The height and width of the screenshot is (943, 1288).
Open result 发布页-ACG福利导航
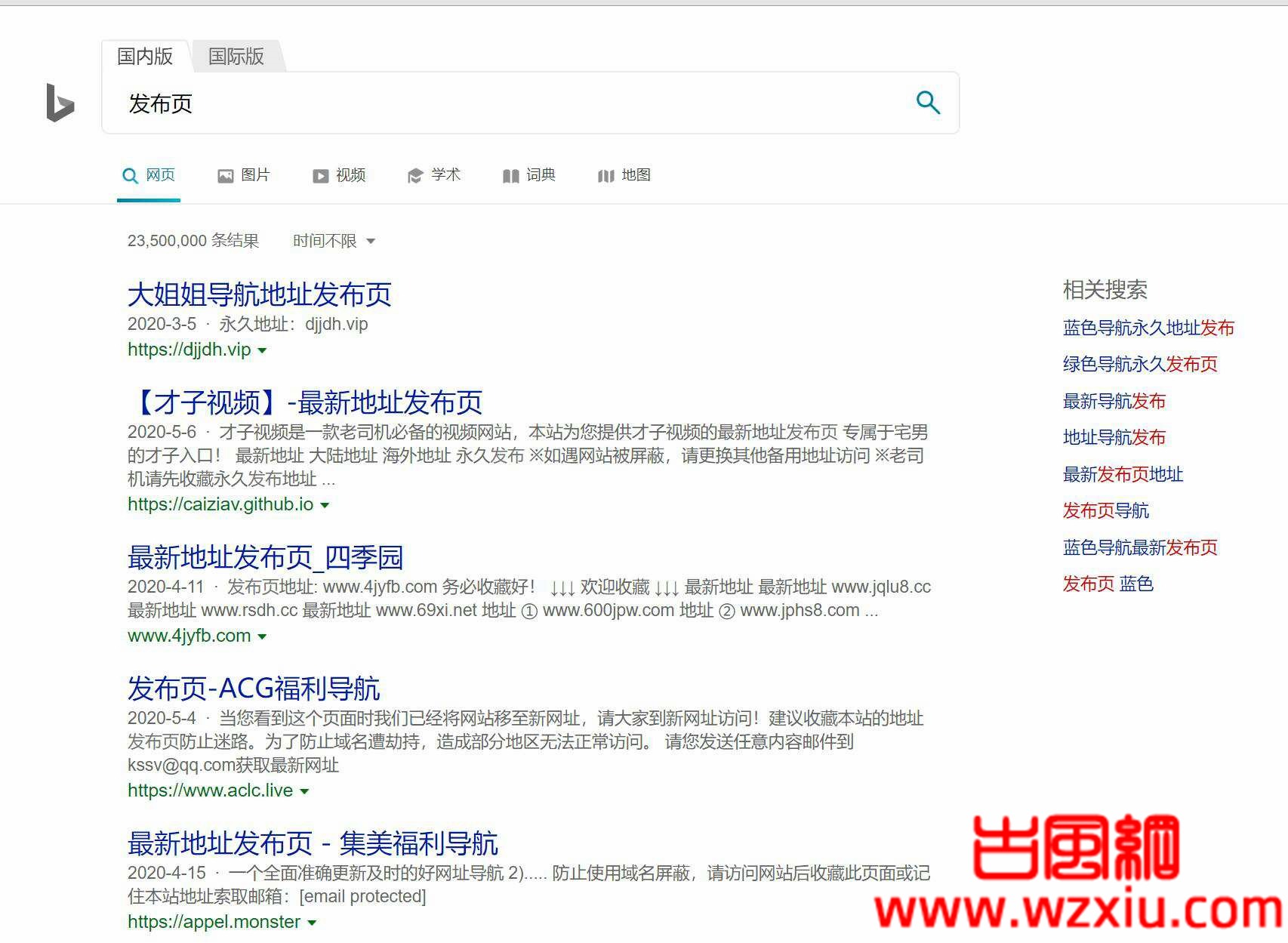254,689
